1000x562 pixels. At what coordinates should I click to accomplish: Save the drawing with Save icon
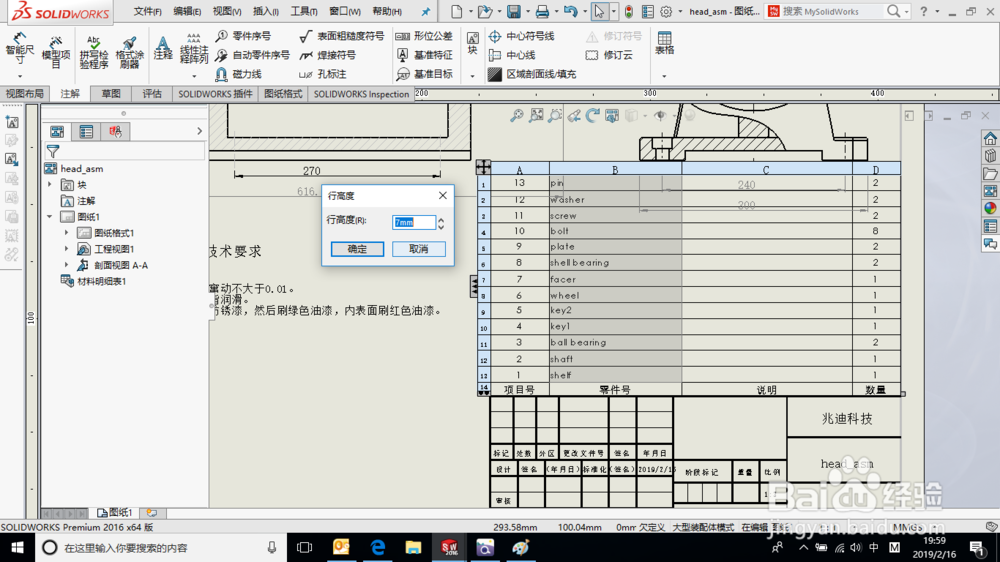[x=513, y=11]
